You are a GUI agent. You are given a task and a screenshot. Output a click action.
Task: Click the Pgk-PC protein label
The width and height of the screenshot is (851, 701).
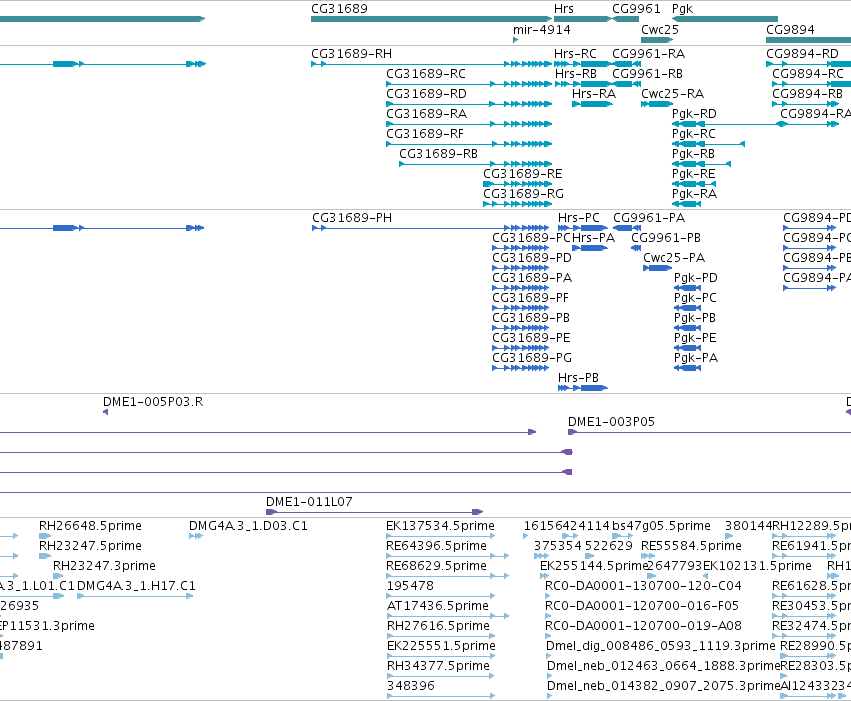point(695,298)
